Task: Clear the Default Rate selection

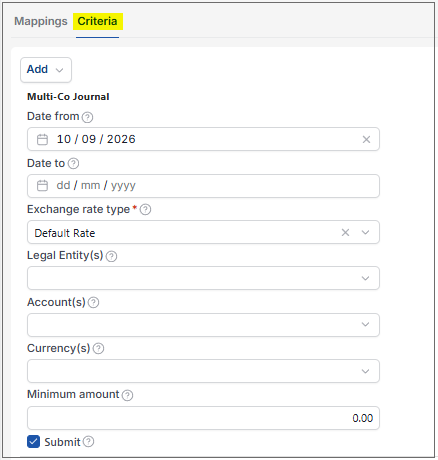Action: click(x=345, y=232)
